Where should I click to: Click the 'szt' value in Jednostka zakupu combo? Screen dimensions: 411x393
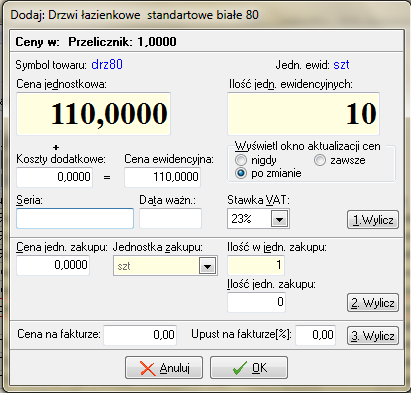[x=124, y=266]
